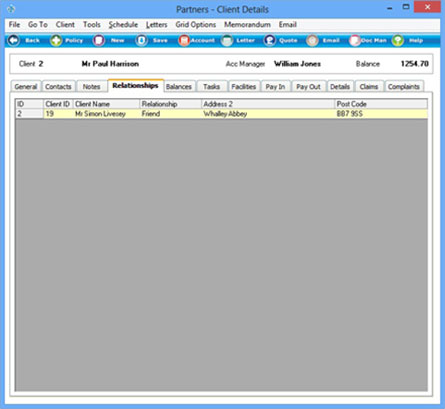Viewport: 445px width, 409px height.
Task: Click the Post Code column header
Action: 381,104
